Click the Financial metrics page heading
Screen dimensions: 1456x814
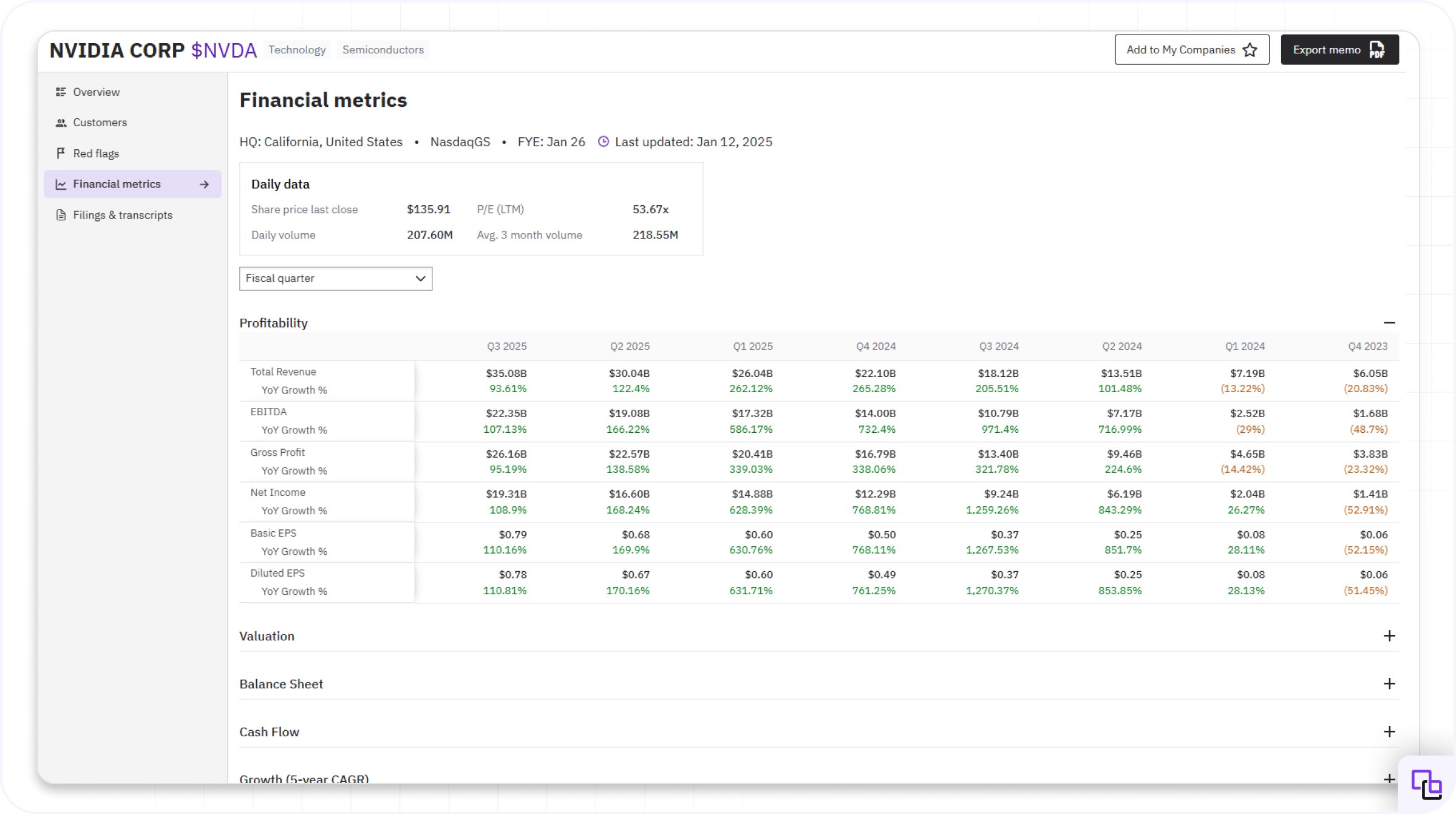[x=323, y=100]
